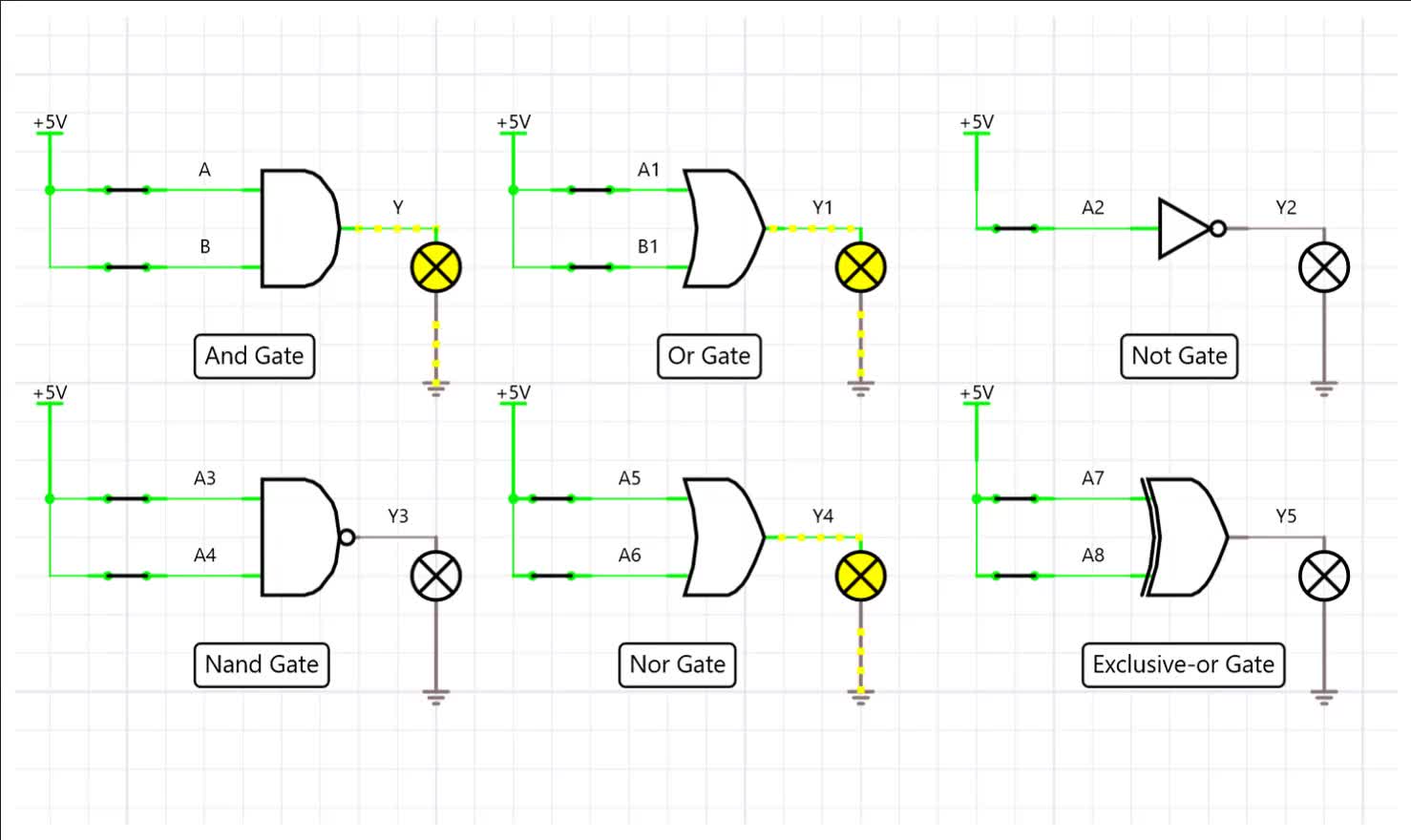1411x840 pixels.
Task: Toggle switch on input A1
Action: [591, 190]
